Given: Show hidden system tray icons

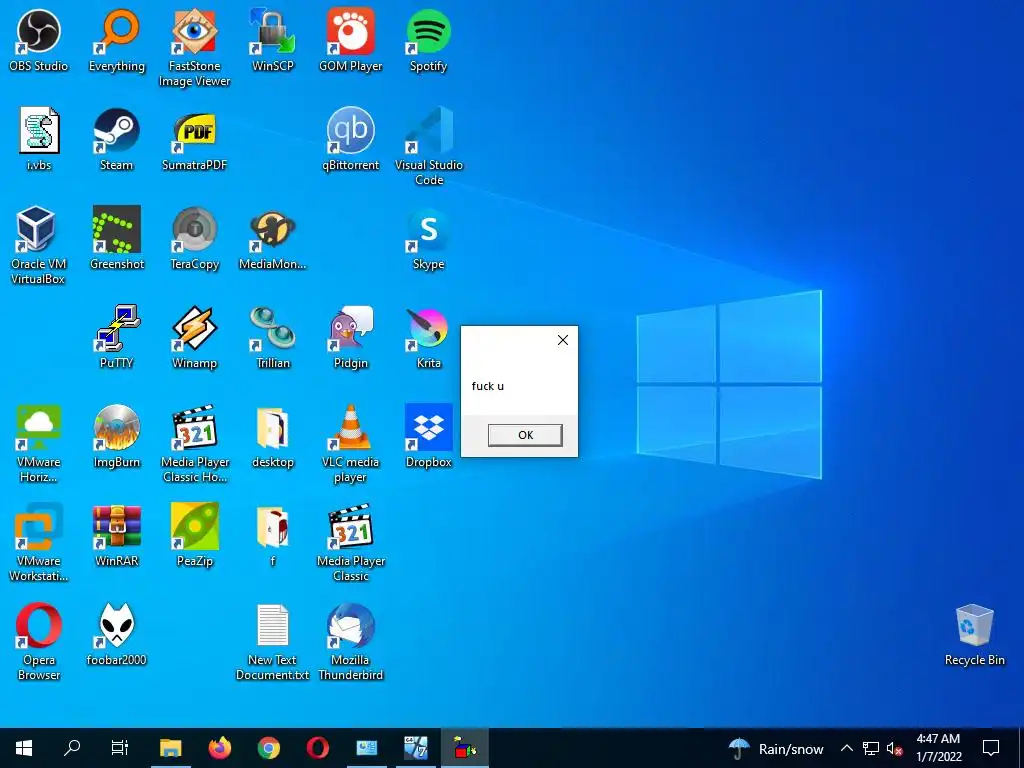Looking at the screenshot, I should click(846, 748).
